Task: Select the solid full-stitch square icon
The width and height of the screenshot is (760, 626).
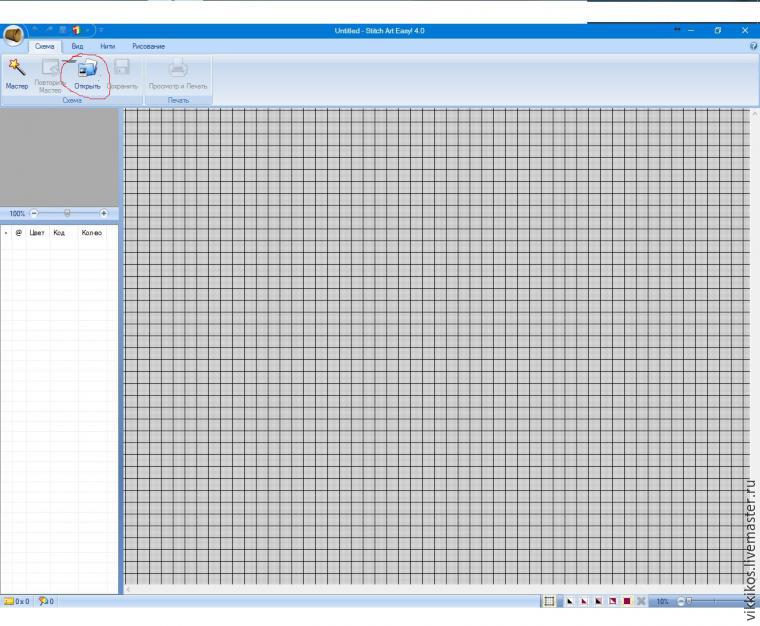Action: [x=627, y=601]
